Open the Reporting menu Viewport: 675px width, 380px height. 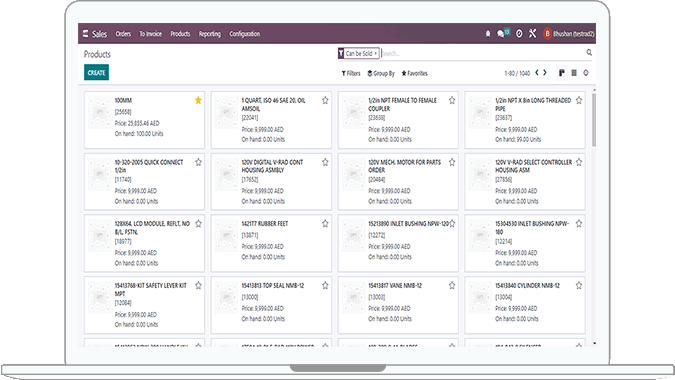tap(210, 34)
